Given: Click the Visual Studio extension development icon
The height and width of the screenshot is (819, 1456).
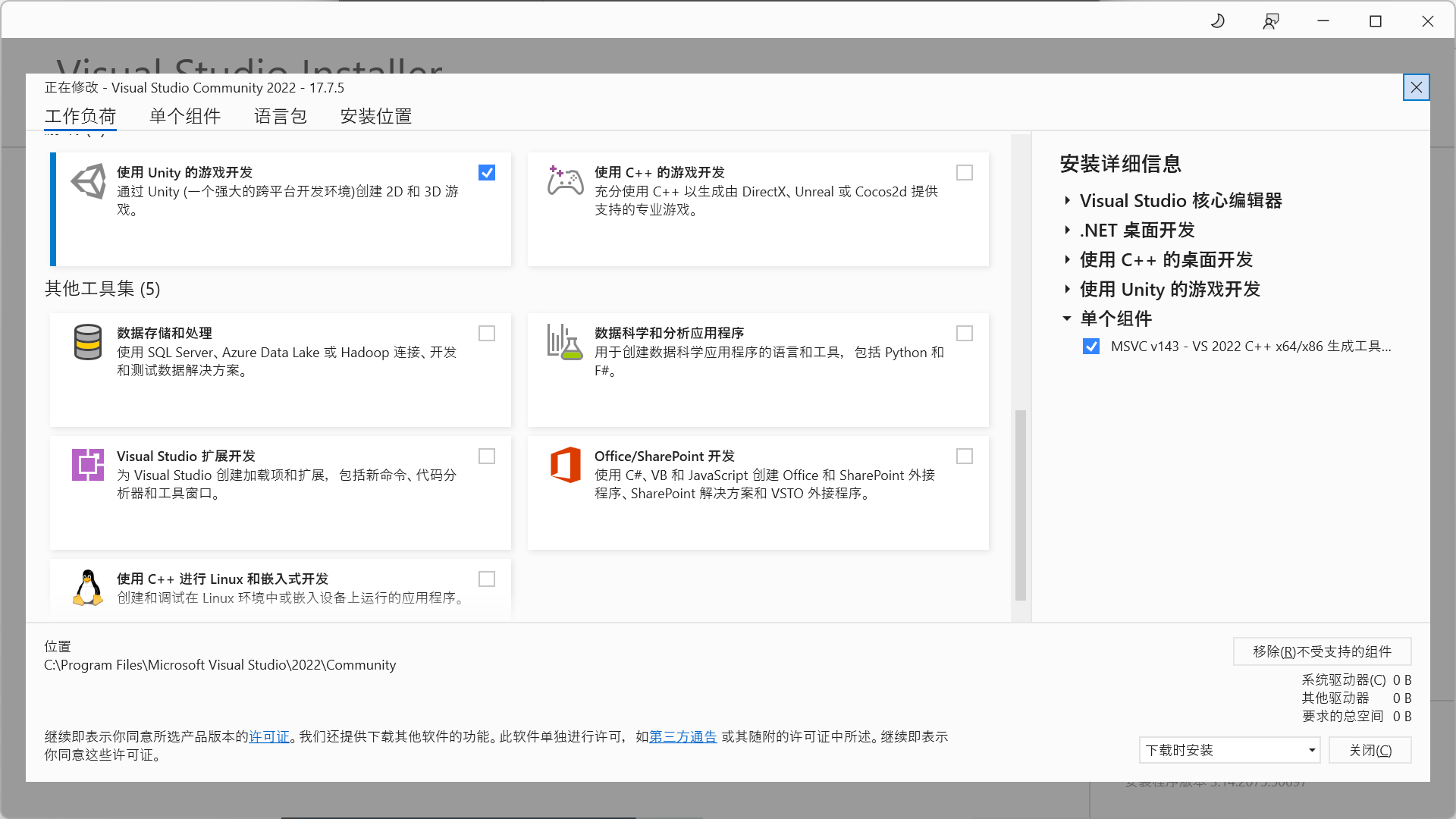Looking at the screenshot, I should tap(88, 465).
